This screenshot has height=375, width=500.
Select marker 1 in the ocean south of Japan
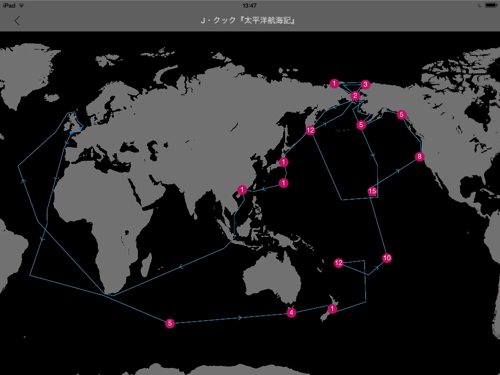tap(283, 183)
